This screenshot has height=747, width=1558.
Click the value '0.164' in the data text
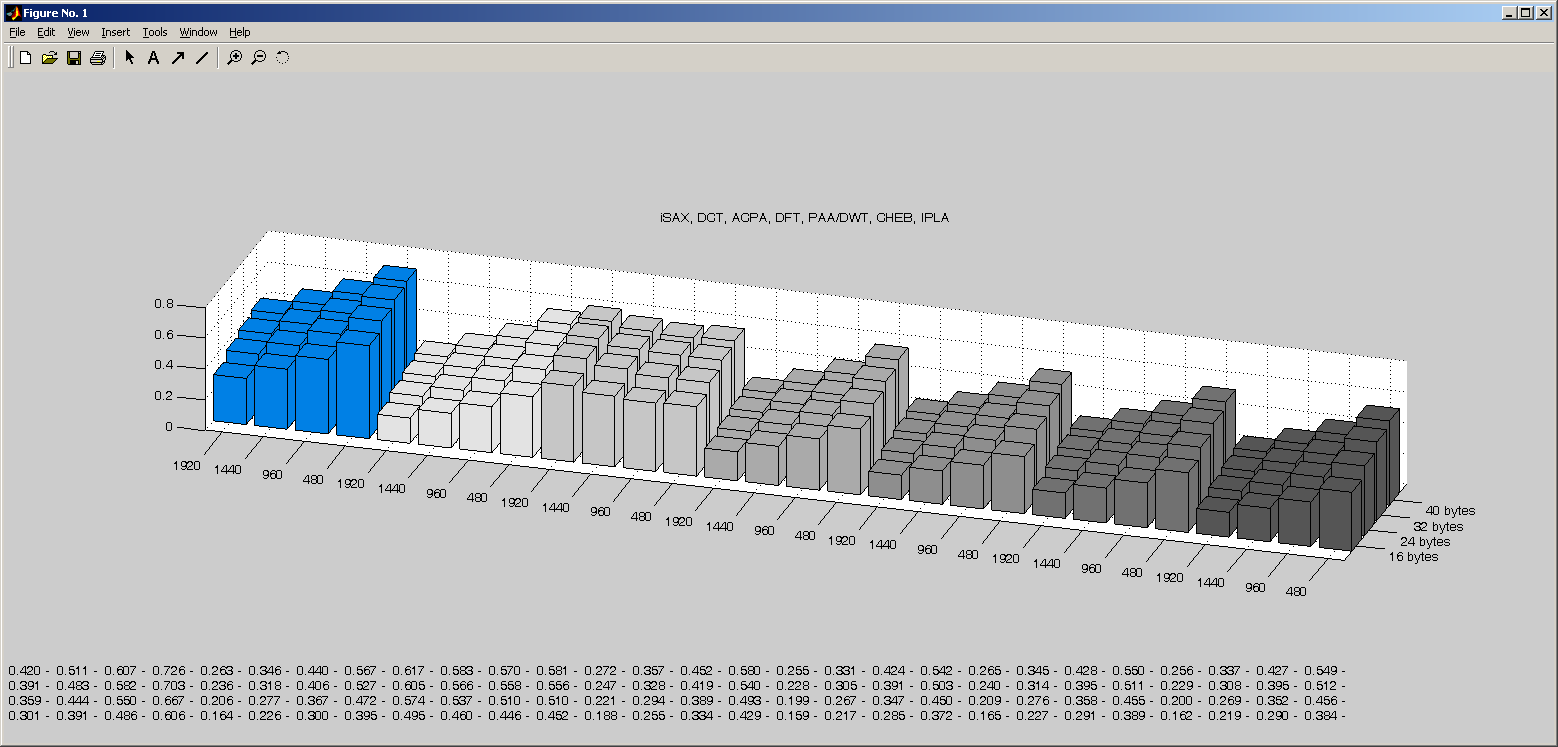216,715
